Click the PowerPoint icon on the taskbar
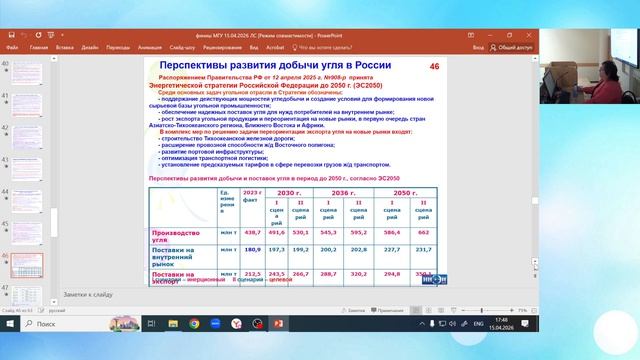This screenshot has height=360, width=640. pyautogui.click(x=278, y=324)
